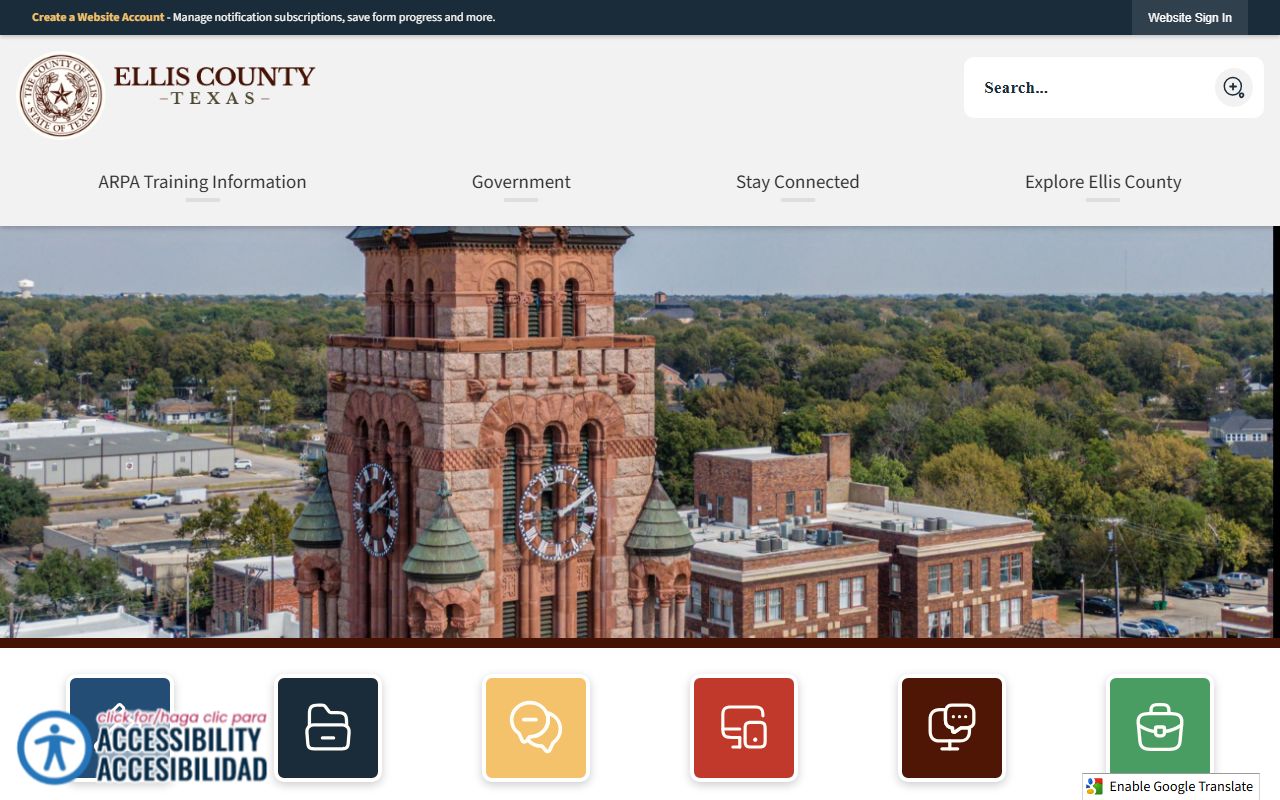This screenshot has width=1280, height=800.
Task: Click the search magnifier icon
Action: point(1233,88)
